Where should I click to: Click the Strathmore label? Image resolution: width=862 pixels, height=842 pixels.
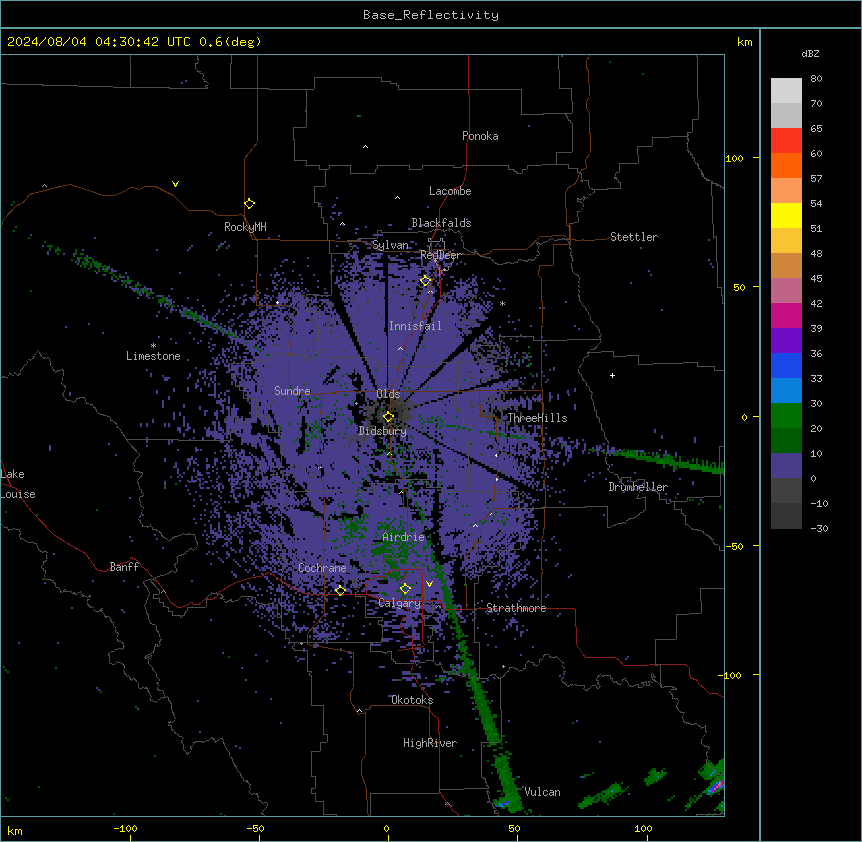[x=516, y=608]
